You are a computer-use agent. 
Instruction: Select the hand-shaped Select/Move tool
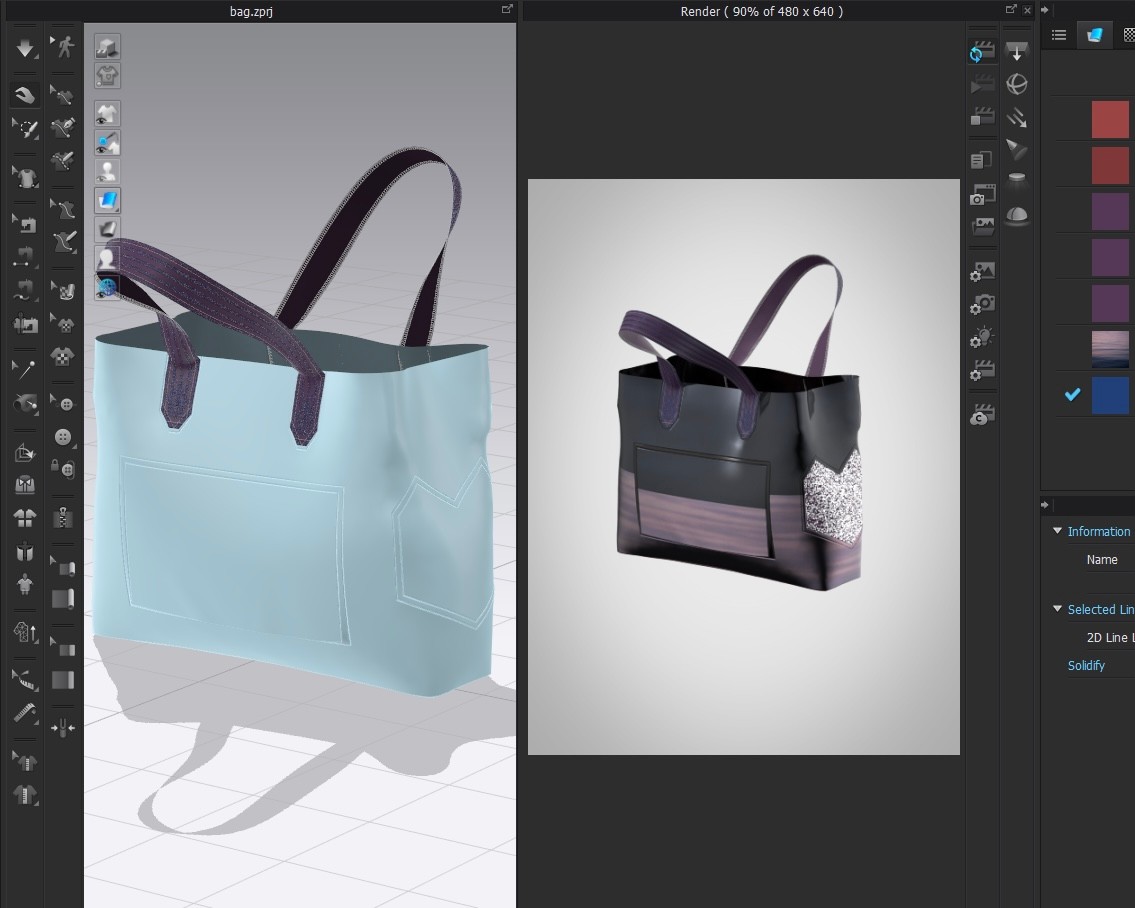pyautogui.click(x=25, y=94)
